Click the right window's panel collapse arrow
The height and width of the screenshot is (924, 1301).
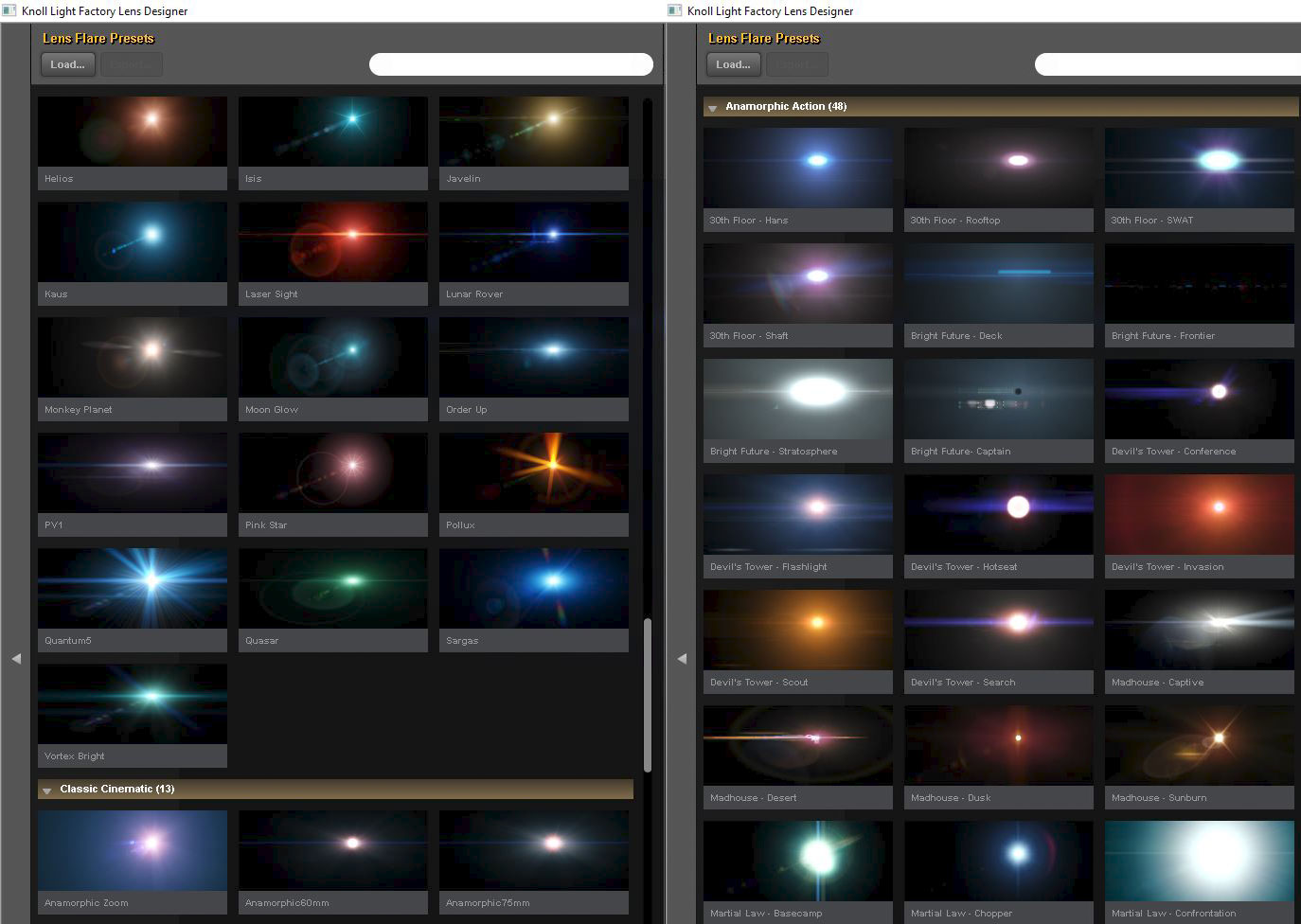tap(682, 658)
